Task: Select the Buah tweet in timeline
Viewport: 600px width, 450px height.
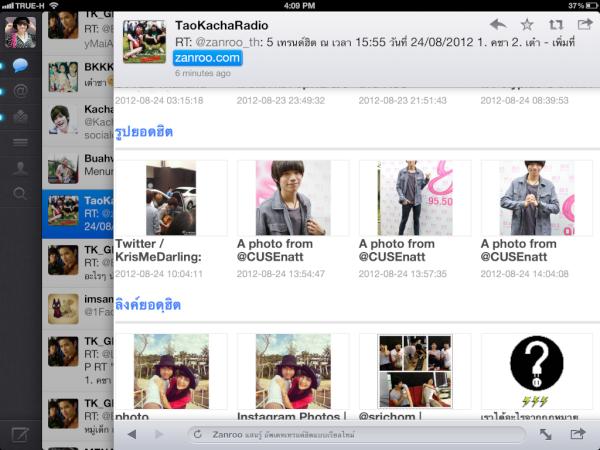Action: click(78, 166)
